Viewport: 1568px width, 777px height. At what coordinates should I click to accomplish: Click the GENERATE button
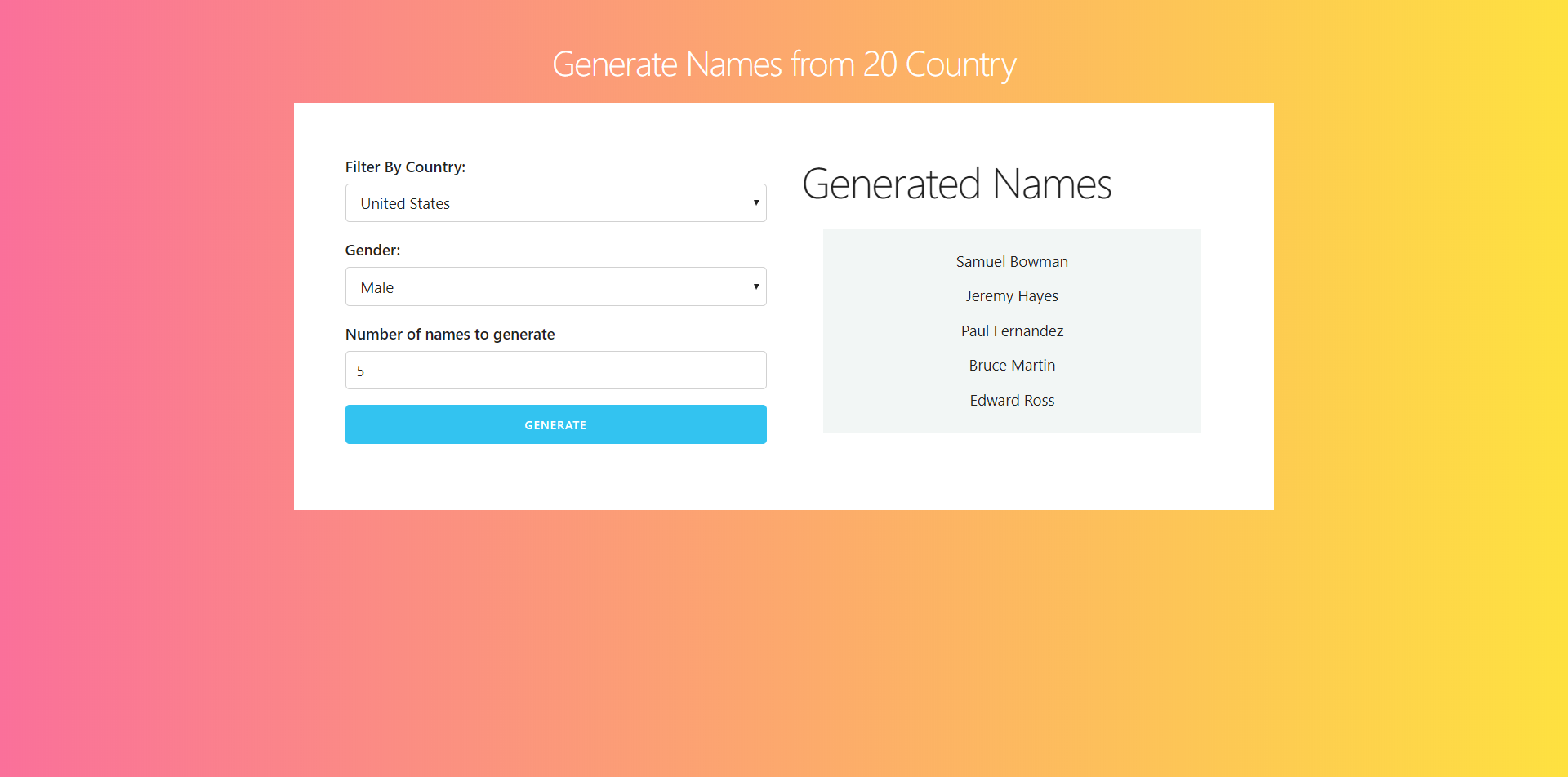[x=555, y=424]
